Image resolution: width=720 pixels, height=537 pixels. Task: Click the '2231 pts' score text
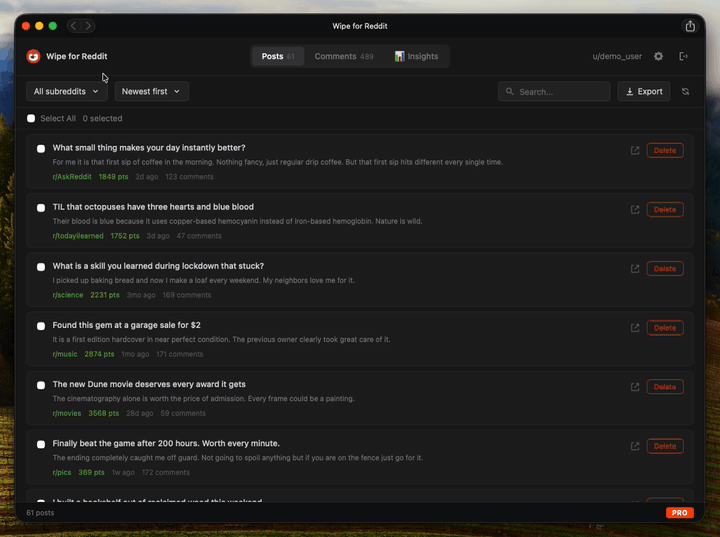105,295
